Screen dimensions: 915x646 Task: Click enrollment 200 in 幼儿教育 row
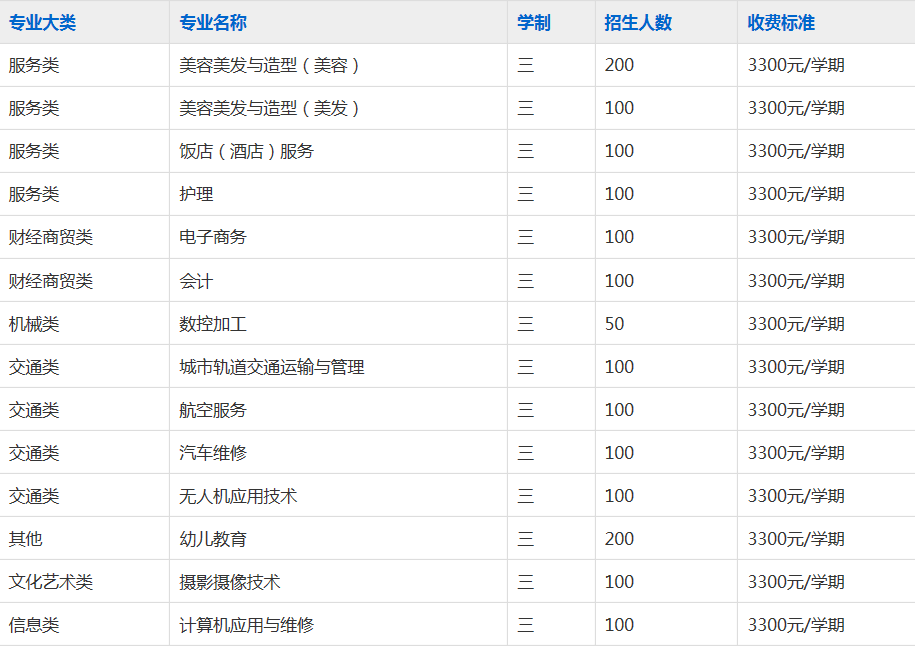(619, 539)
